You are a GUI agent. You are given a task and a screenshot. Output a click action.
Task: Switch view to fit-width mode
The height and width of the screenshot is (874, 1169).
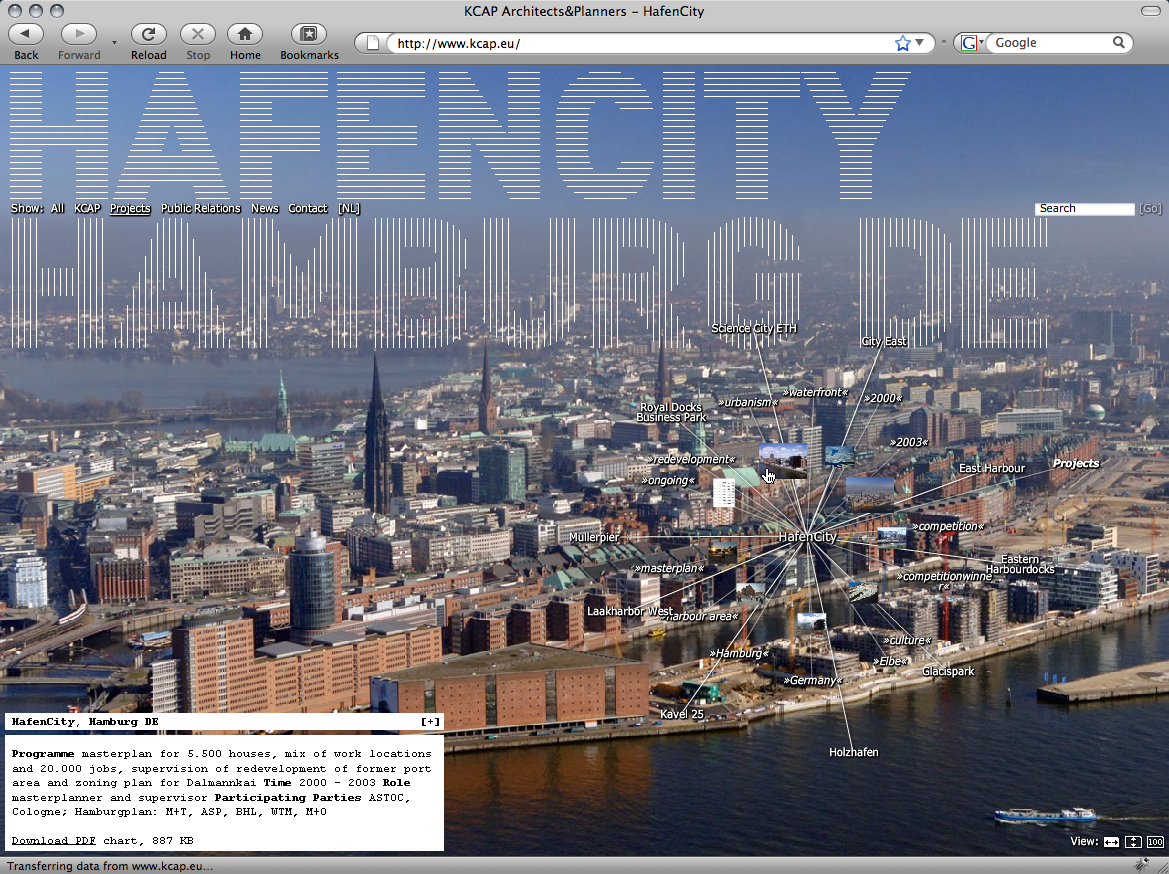click(x=1111, y=842)
